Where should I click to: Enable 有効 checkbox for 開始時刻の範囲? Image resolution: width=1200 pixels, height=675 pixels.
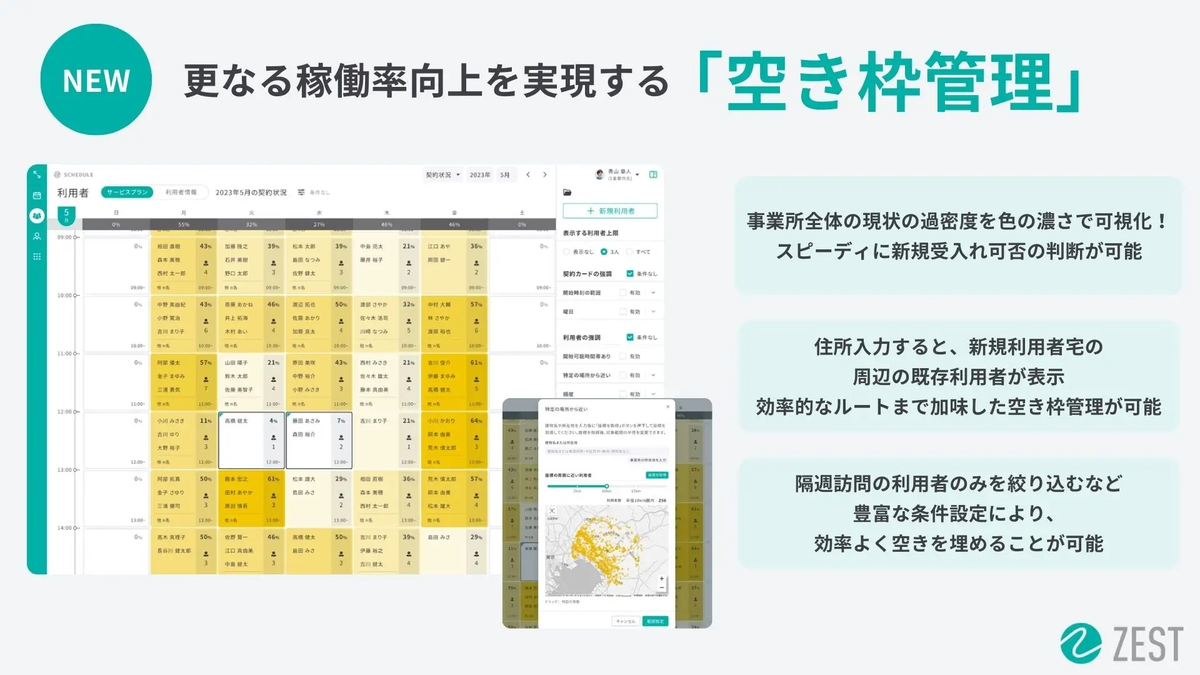click(623, 292)
